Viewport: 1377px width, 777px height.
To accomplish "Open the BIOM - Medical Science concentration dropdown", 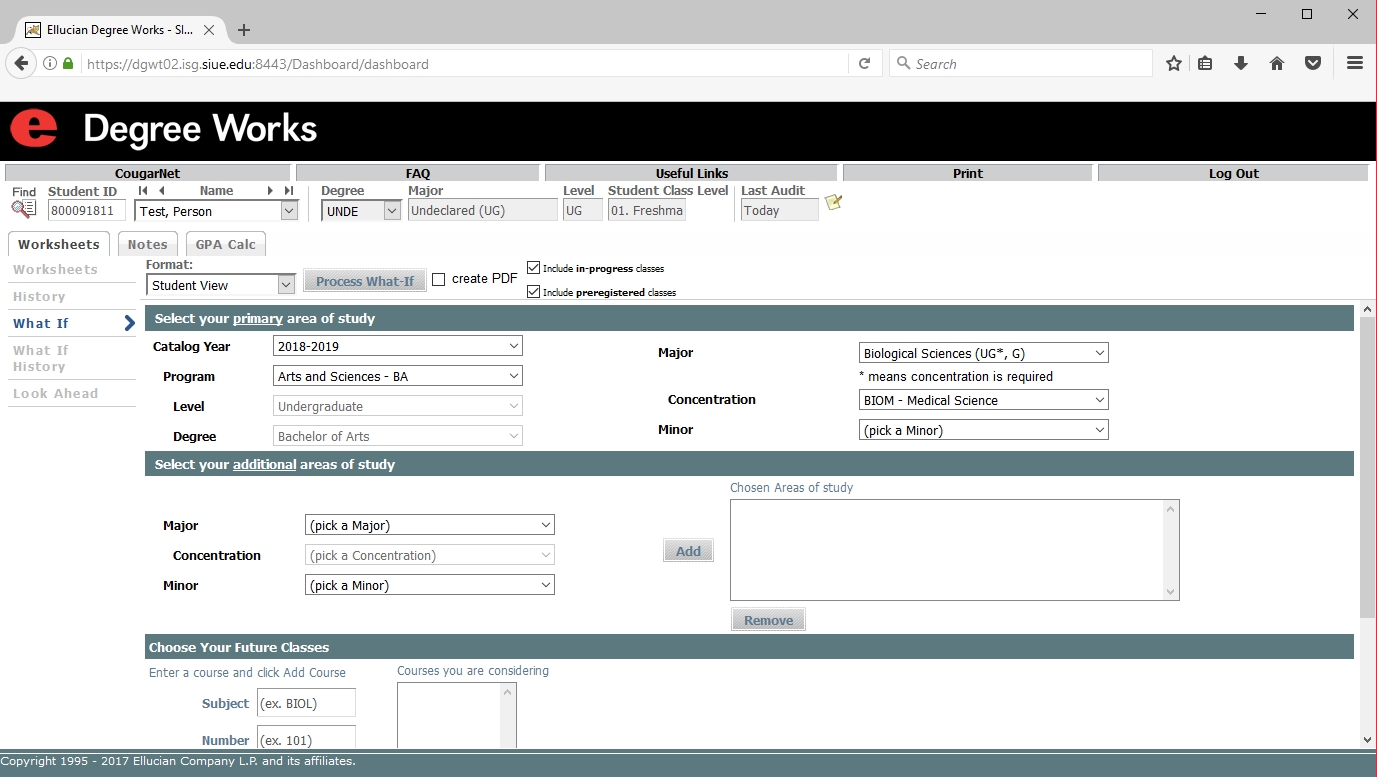I will pyautogui.click(x=983, y=400).
